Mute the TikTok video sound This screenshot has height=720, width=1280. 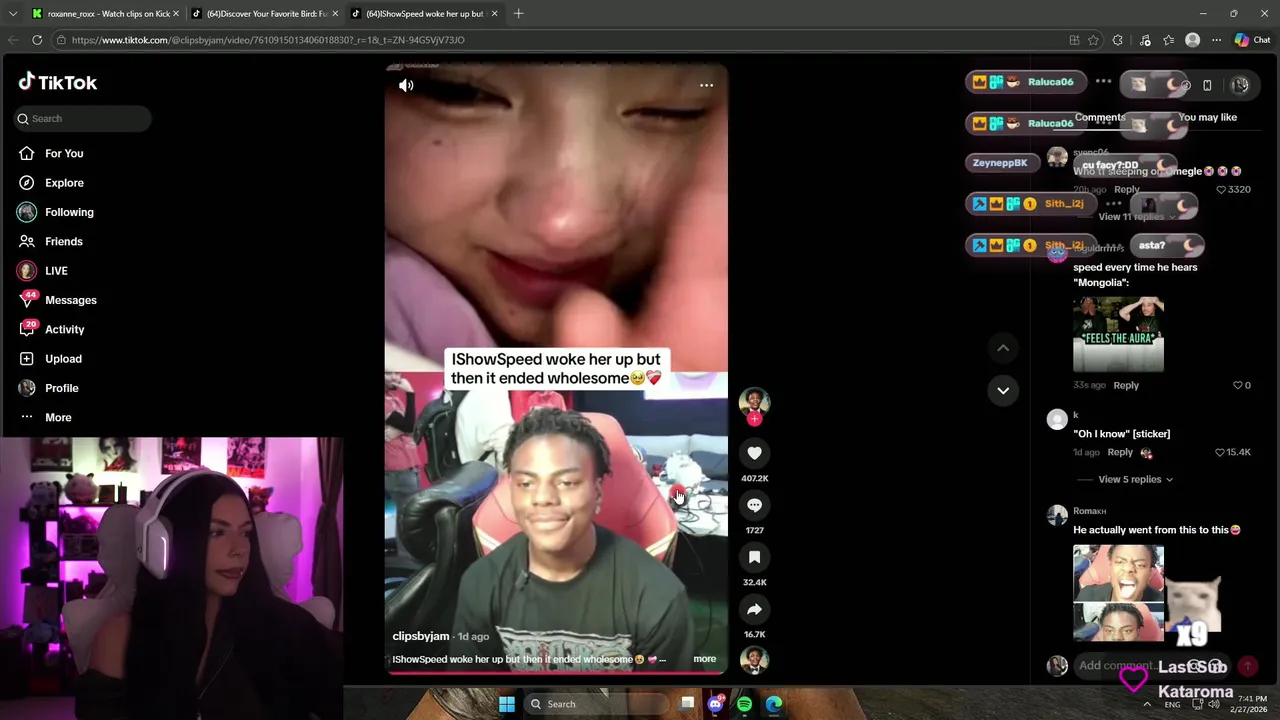(x=406, y=85)
